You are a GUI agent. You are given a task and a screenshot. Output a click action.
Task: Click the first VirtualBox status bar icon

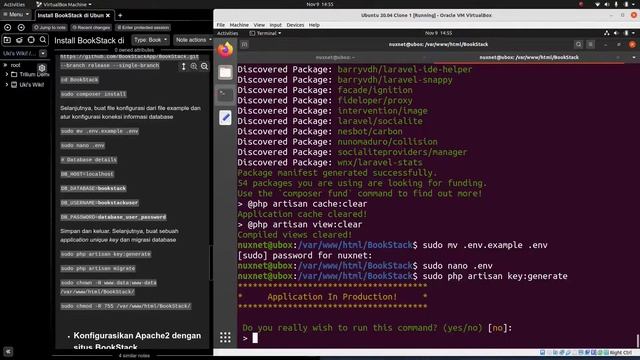click(x=542, y=352)
